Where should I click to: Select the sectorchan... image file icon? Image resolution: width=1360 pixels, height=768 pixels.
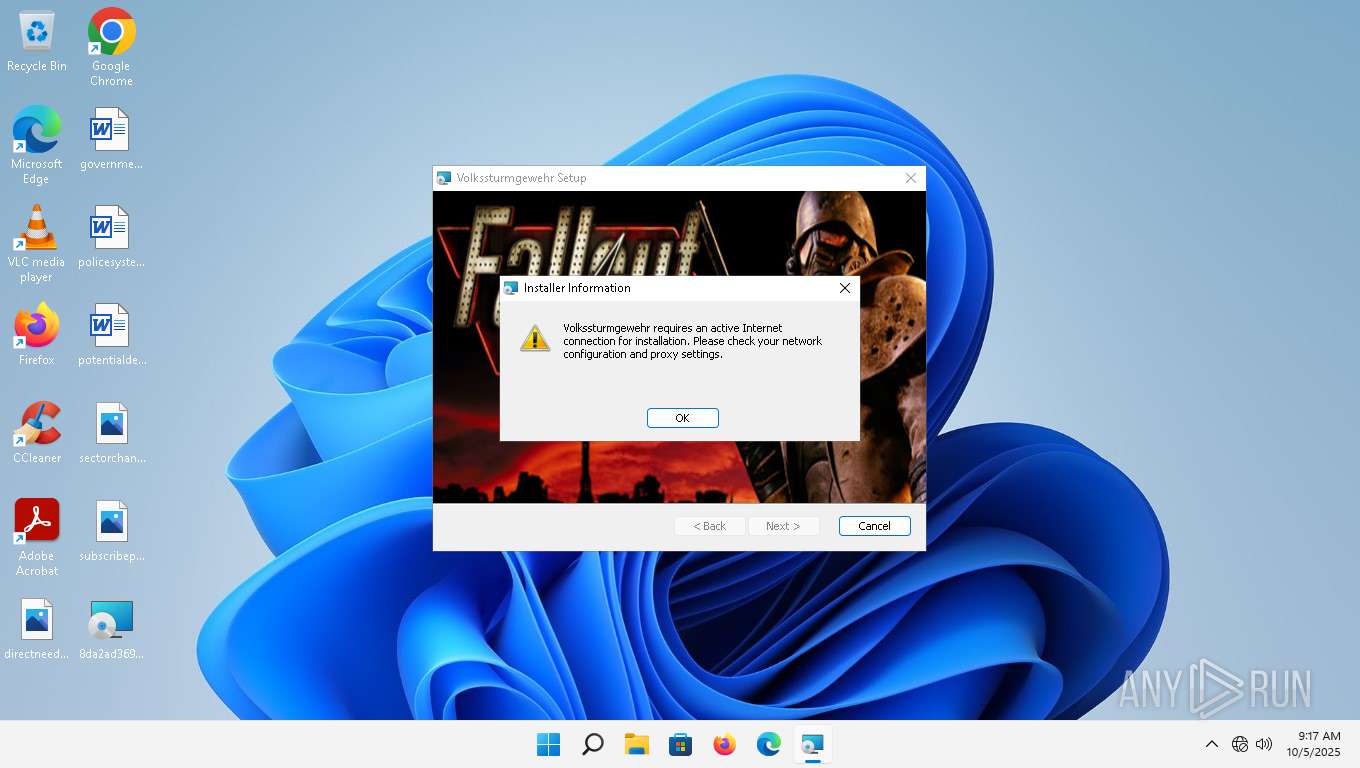tap(111, 432)
